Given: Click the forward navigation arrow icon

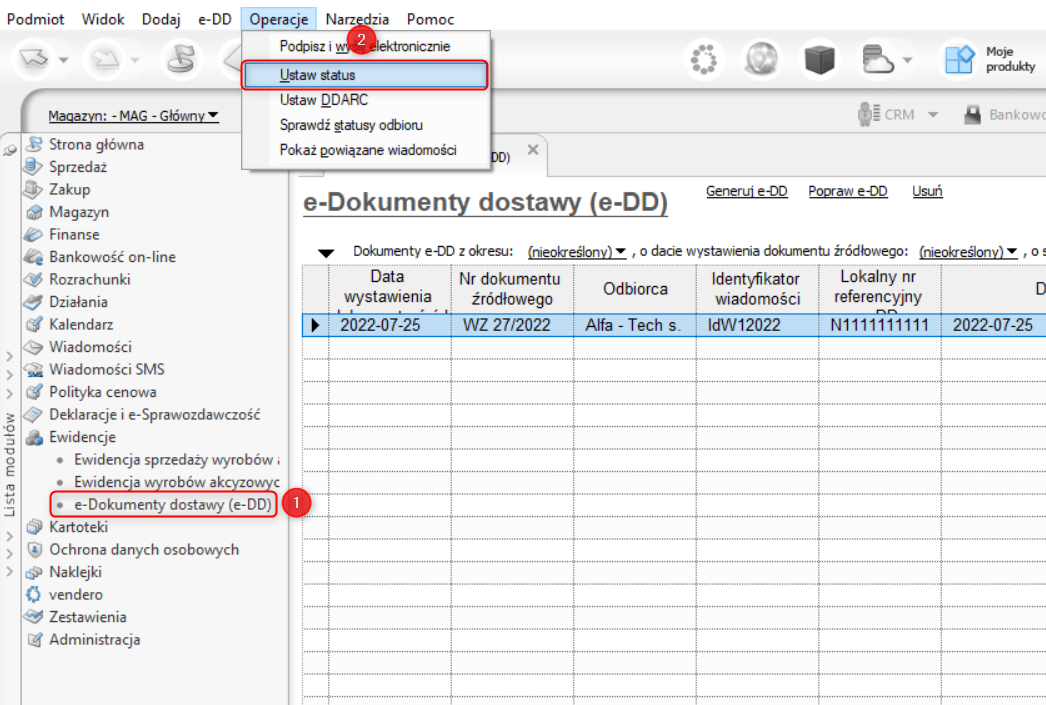Looking at the screenshot, I should coord(105,59).
